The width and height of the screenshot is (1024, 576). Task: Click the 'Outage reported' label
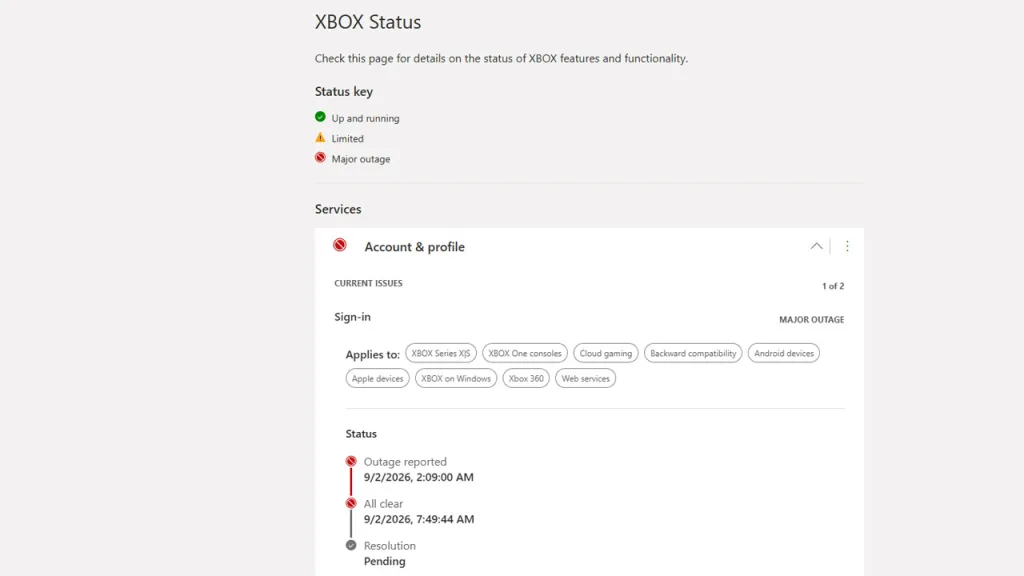click(x=405, y=462)
